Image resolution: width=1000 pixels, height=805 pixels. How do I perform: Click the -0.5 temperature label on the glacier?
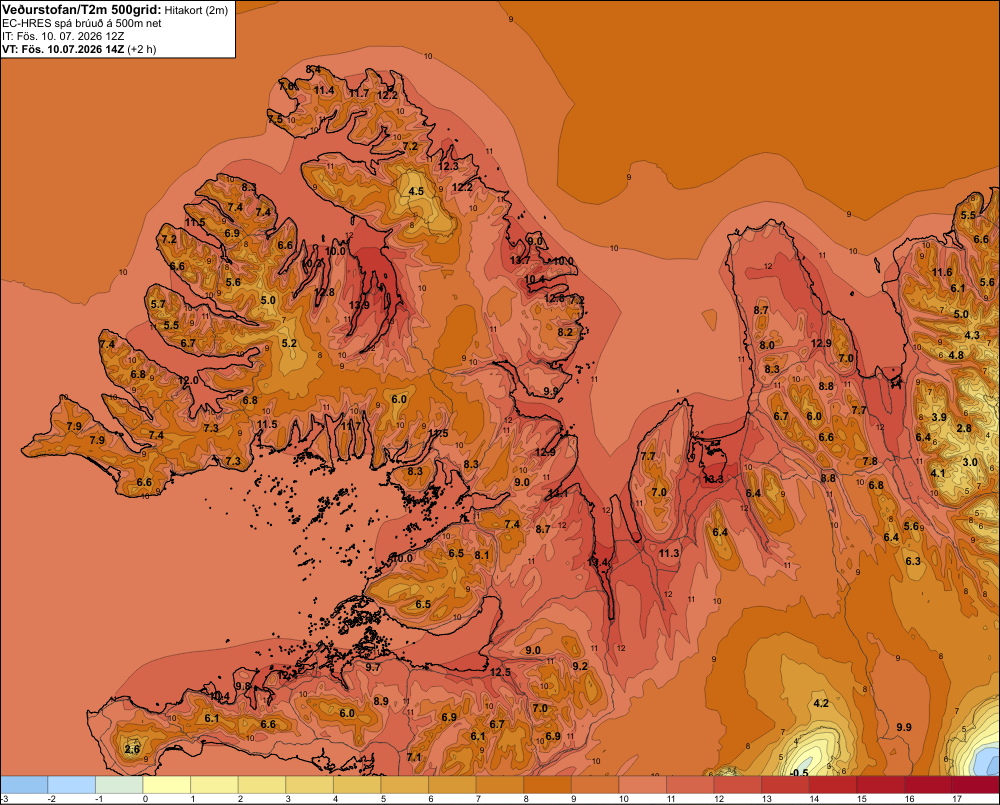[798, 772]
